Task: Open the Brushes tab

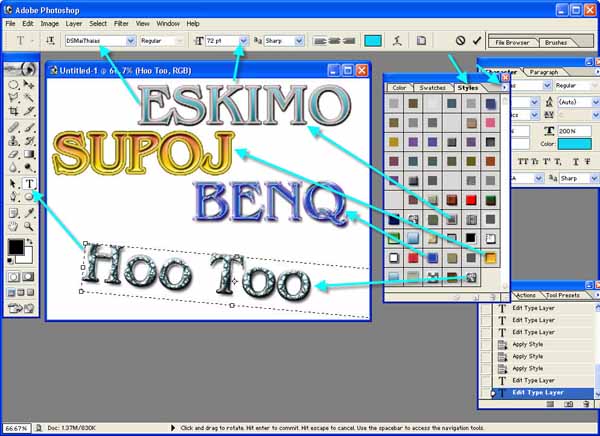Action: (x=556, y=42)
